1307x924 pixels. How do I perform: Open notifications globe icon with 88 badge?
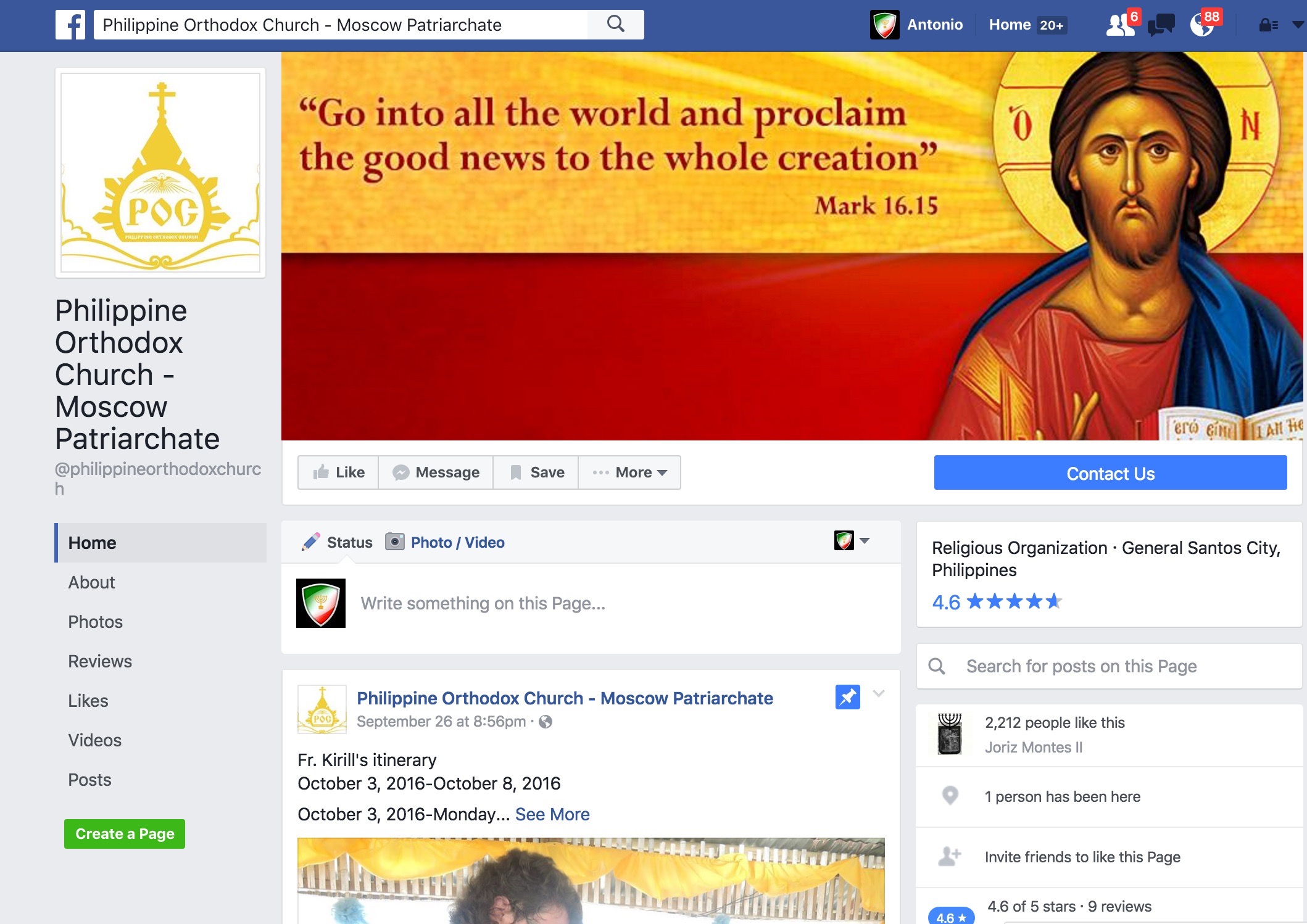[x=1204, y=25]
